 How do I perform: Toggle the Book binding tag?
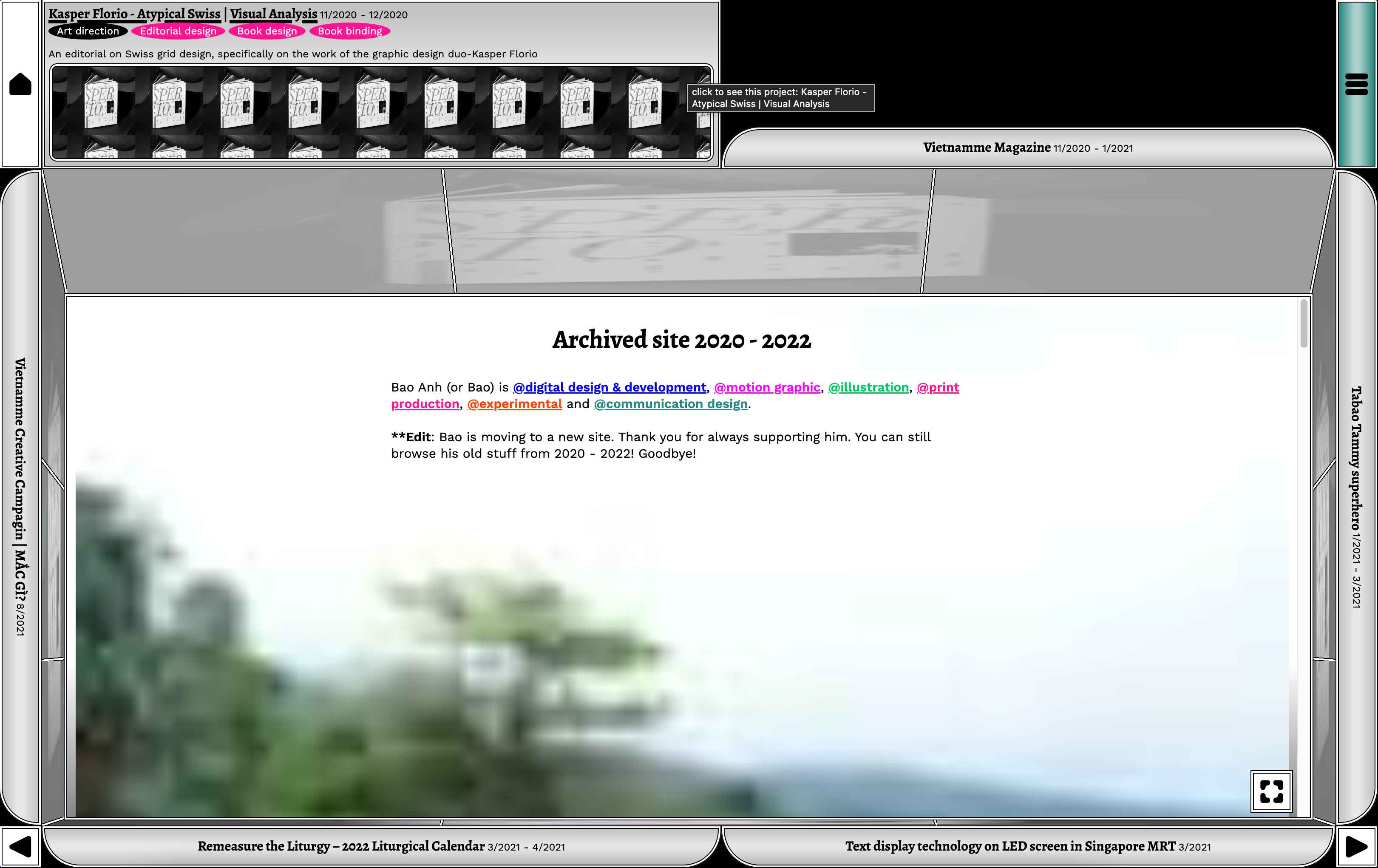(x=350, y=31)
